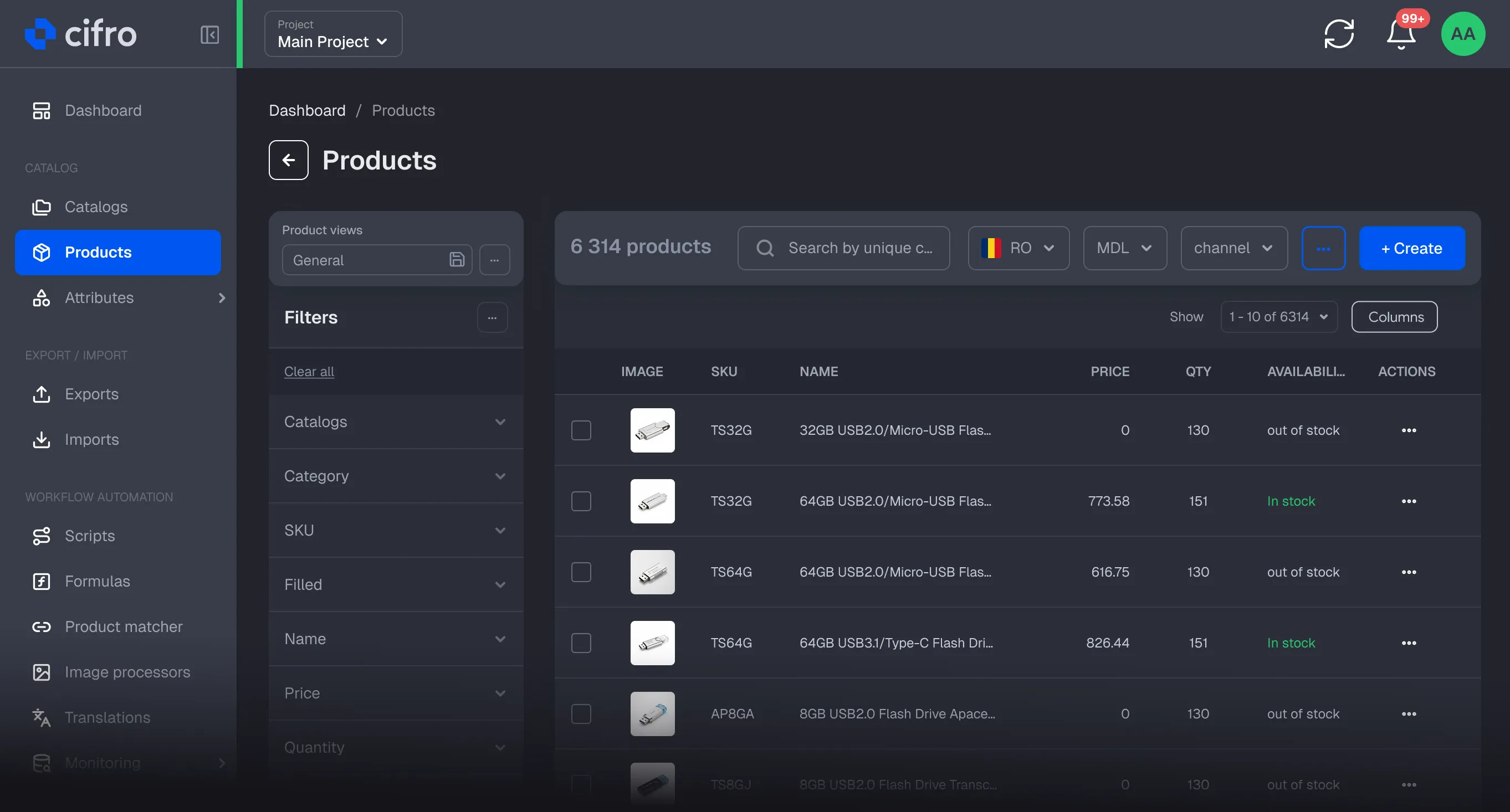Expand the Catalogs filter section
Viewport: 1510px width, 812px height.
click(396, 422)
